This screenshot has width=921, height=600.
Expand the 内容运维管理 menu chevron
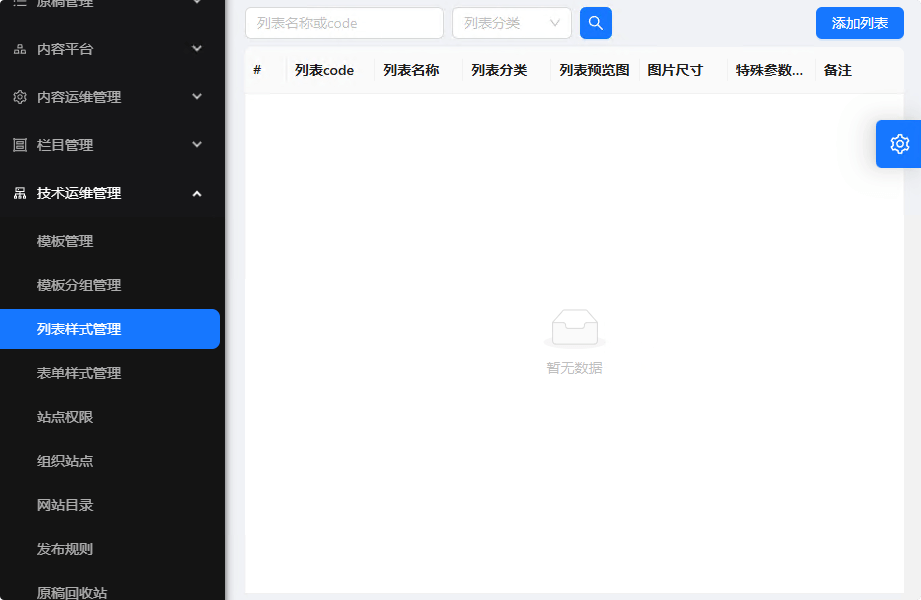[x=197, y=97]
